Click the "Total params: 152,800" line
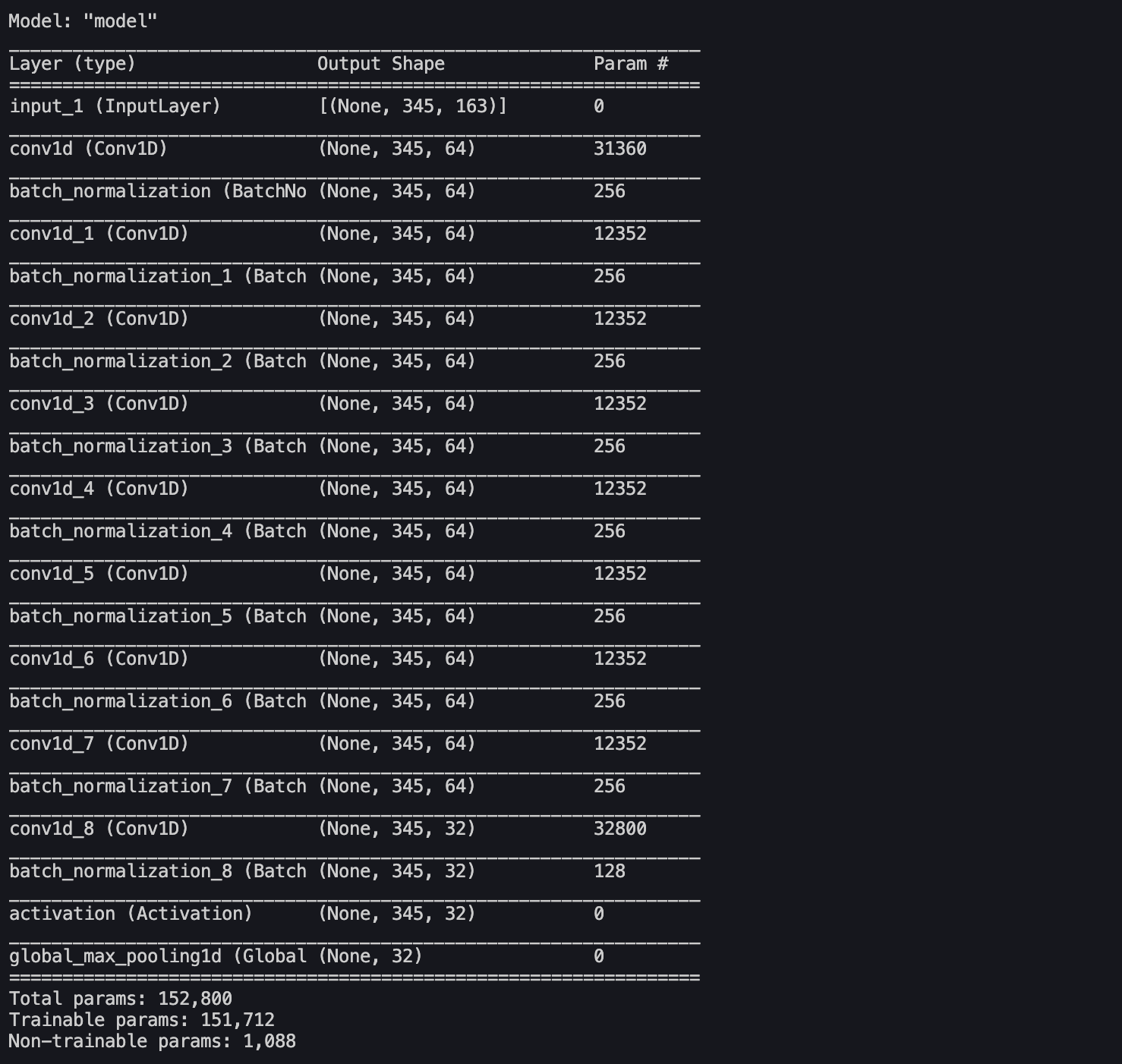The image size is (1122, 1064). click(x=120, y=999)
